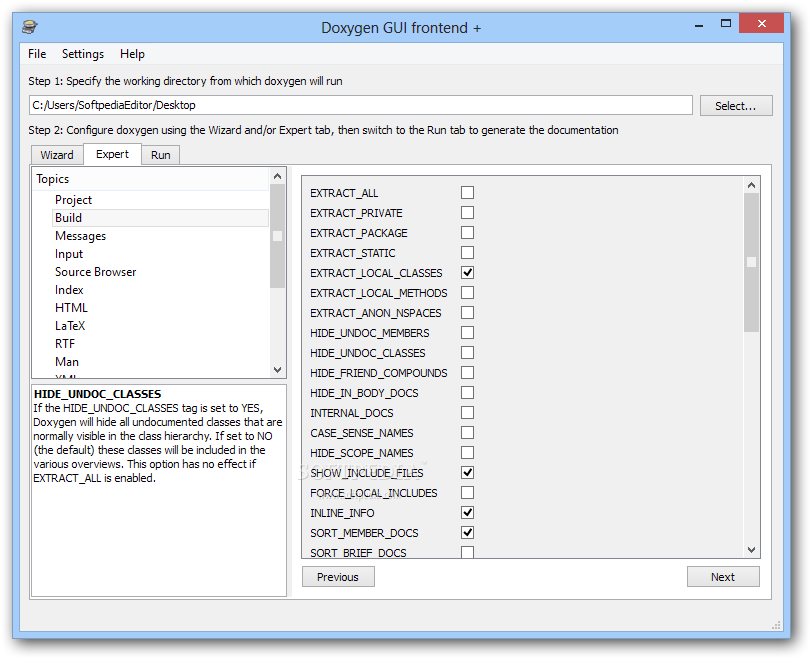Image resolution: width=811 pixels, height=659 pixels.
Task: Click the working directory path field
Action: point(361,105)
